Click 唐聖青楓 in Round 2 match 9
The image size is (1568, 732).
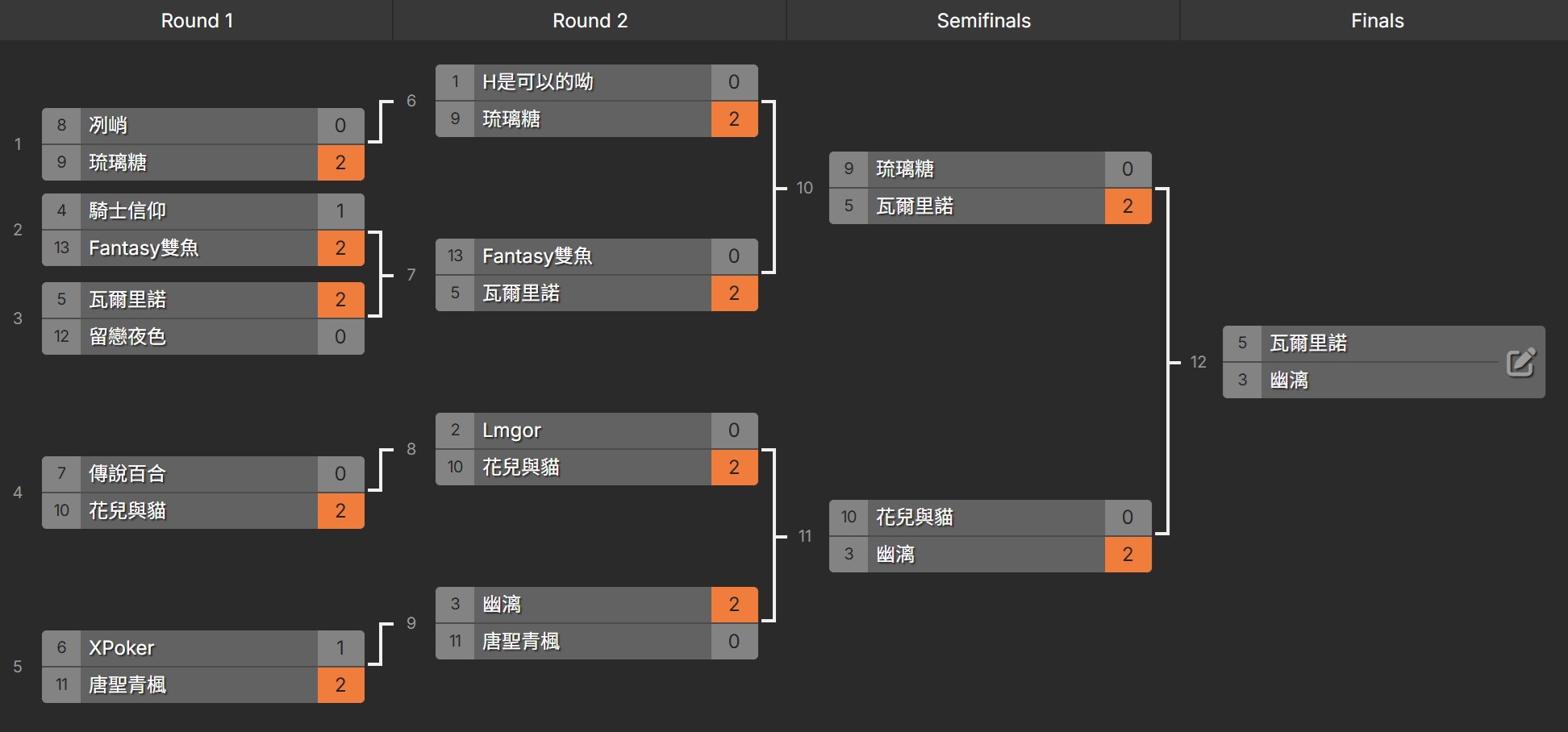pyautogui.click(x=521, y=642)
